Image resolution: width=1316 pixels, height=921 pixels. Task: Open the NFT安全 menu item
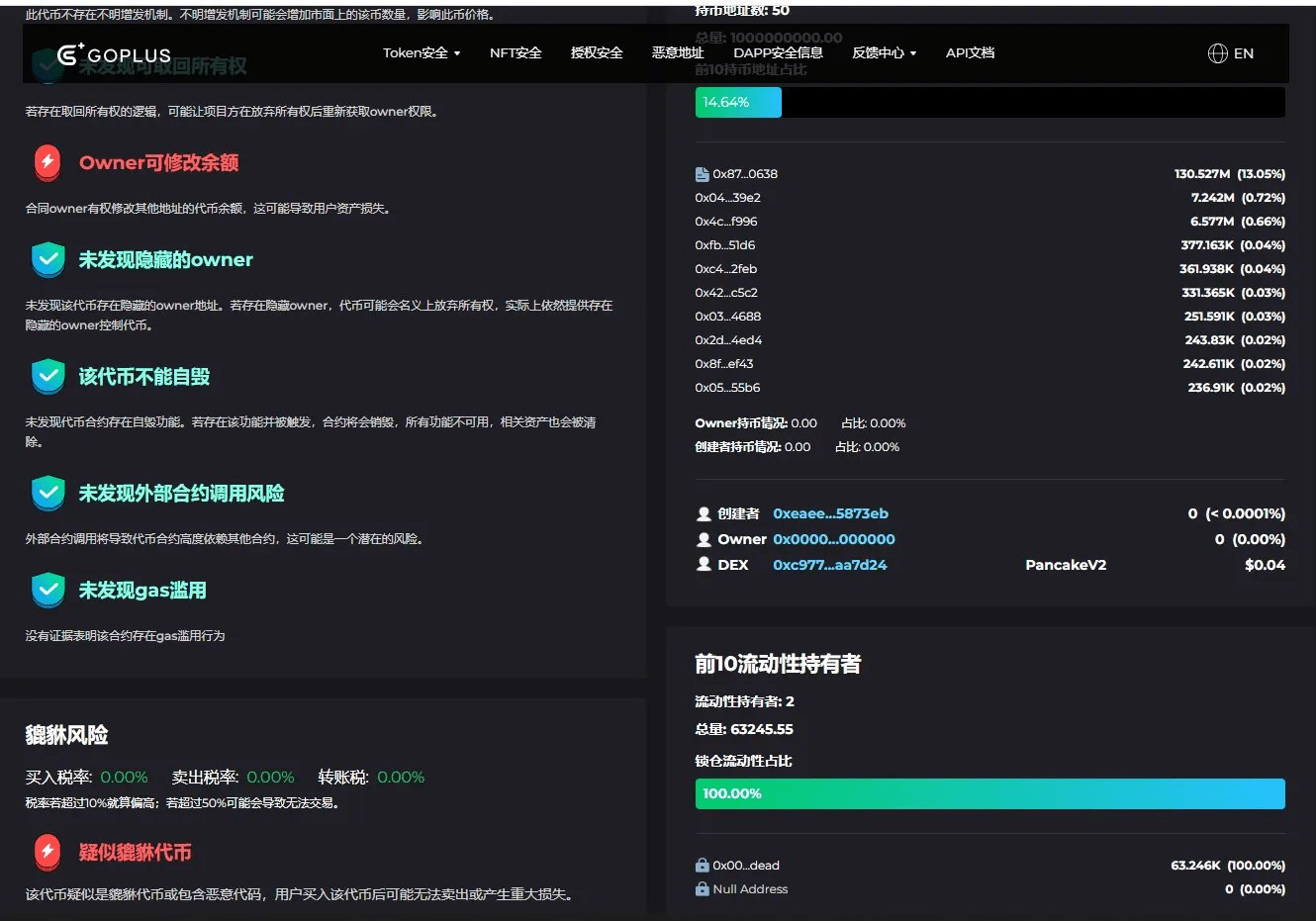pos(516,53)
